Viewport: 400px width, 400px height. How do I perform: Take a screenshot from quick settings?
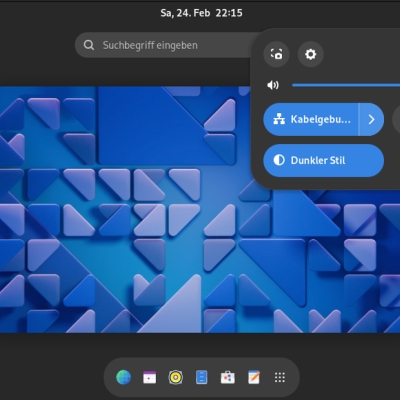(276, 54)
